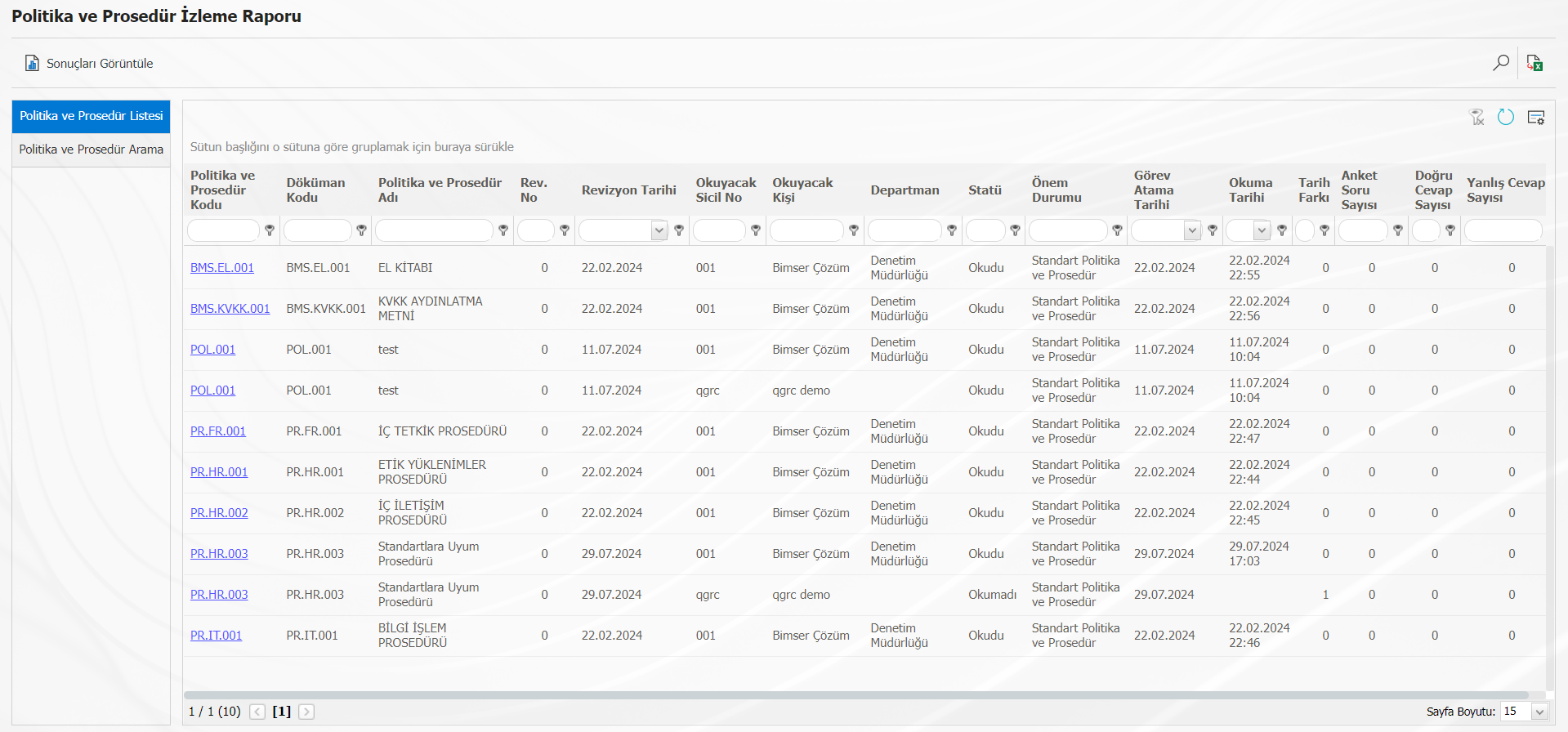1568x732 pixels.
Task: Click the filter icon for Okuyacak Sicil No
Action: 756,230
